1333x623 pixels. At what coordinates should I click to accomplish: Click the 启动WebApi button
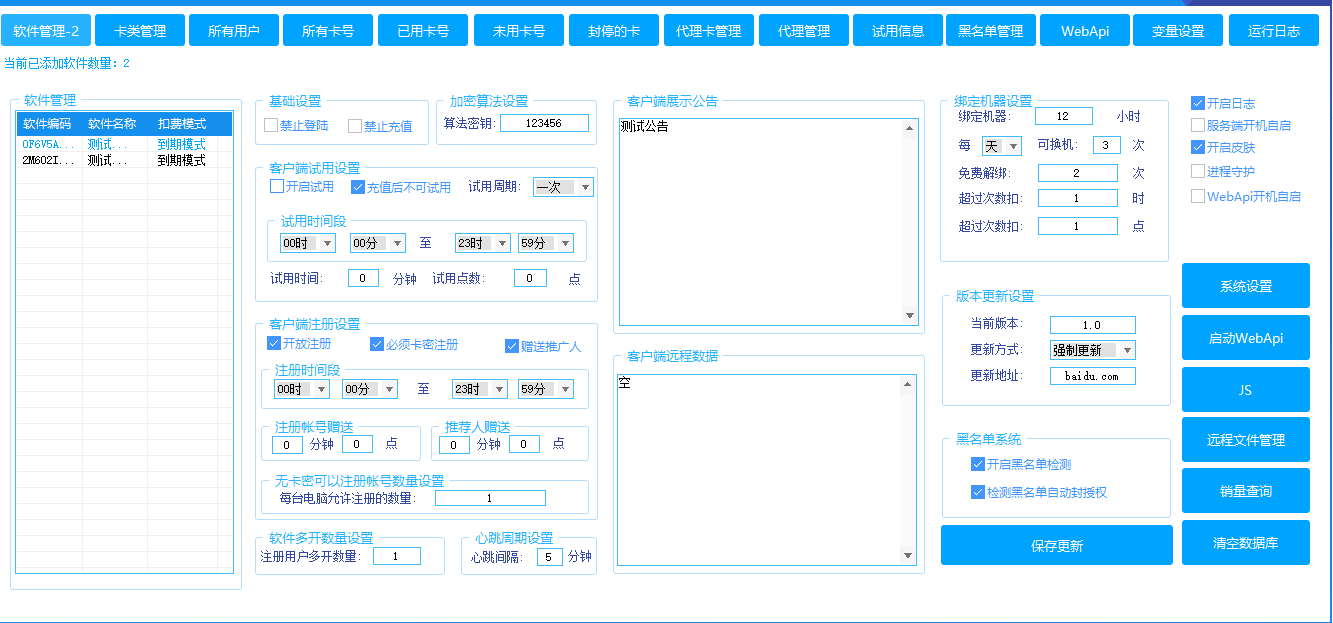pyautogui.click(x=1246, y=338)
